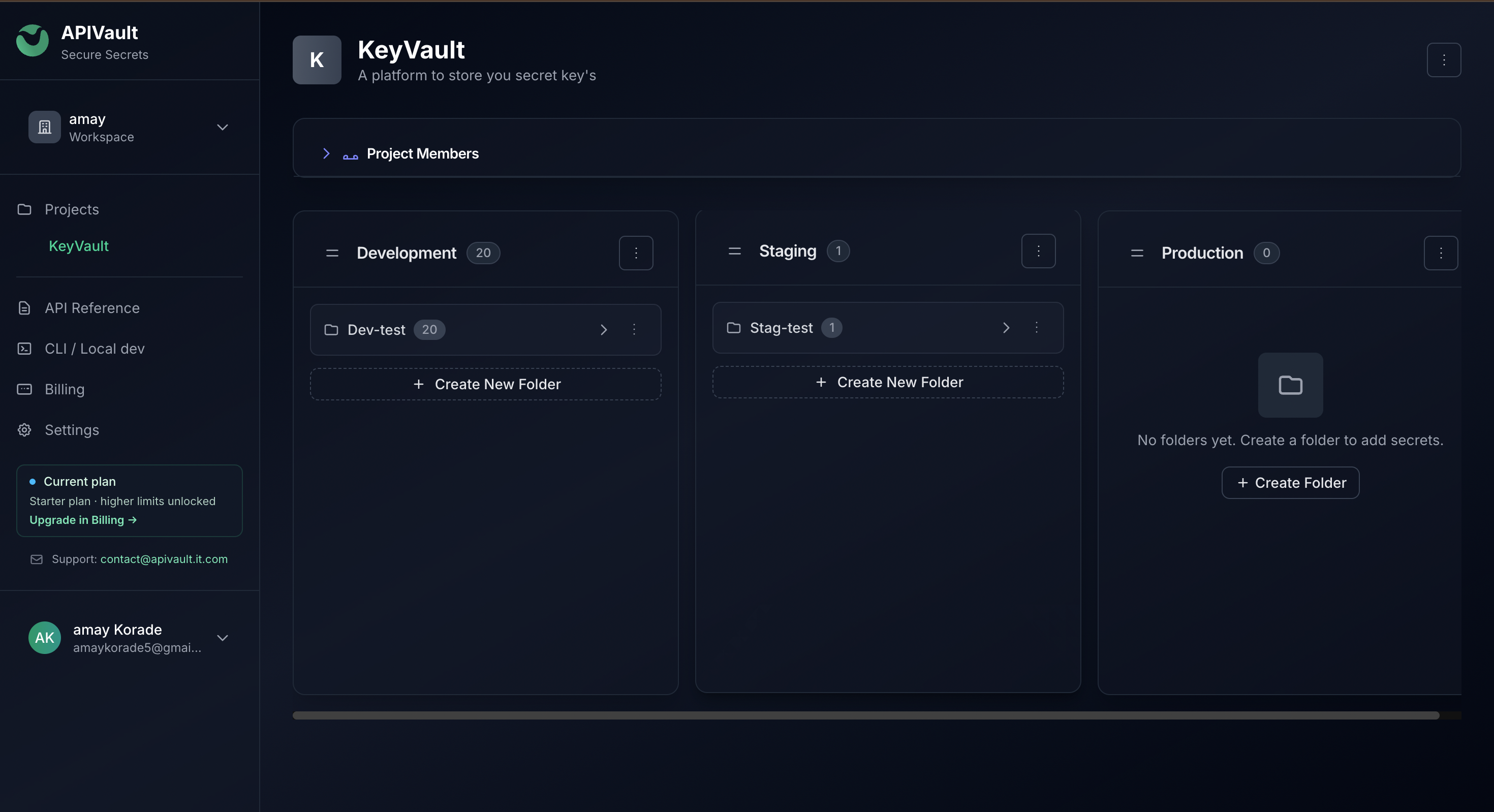Click the horizontal scrollbar below columns

click(x=865, y=715)
